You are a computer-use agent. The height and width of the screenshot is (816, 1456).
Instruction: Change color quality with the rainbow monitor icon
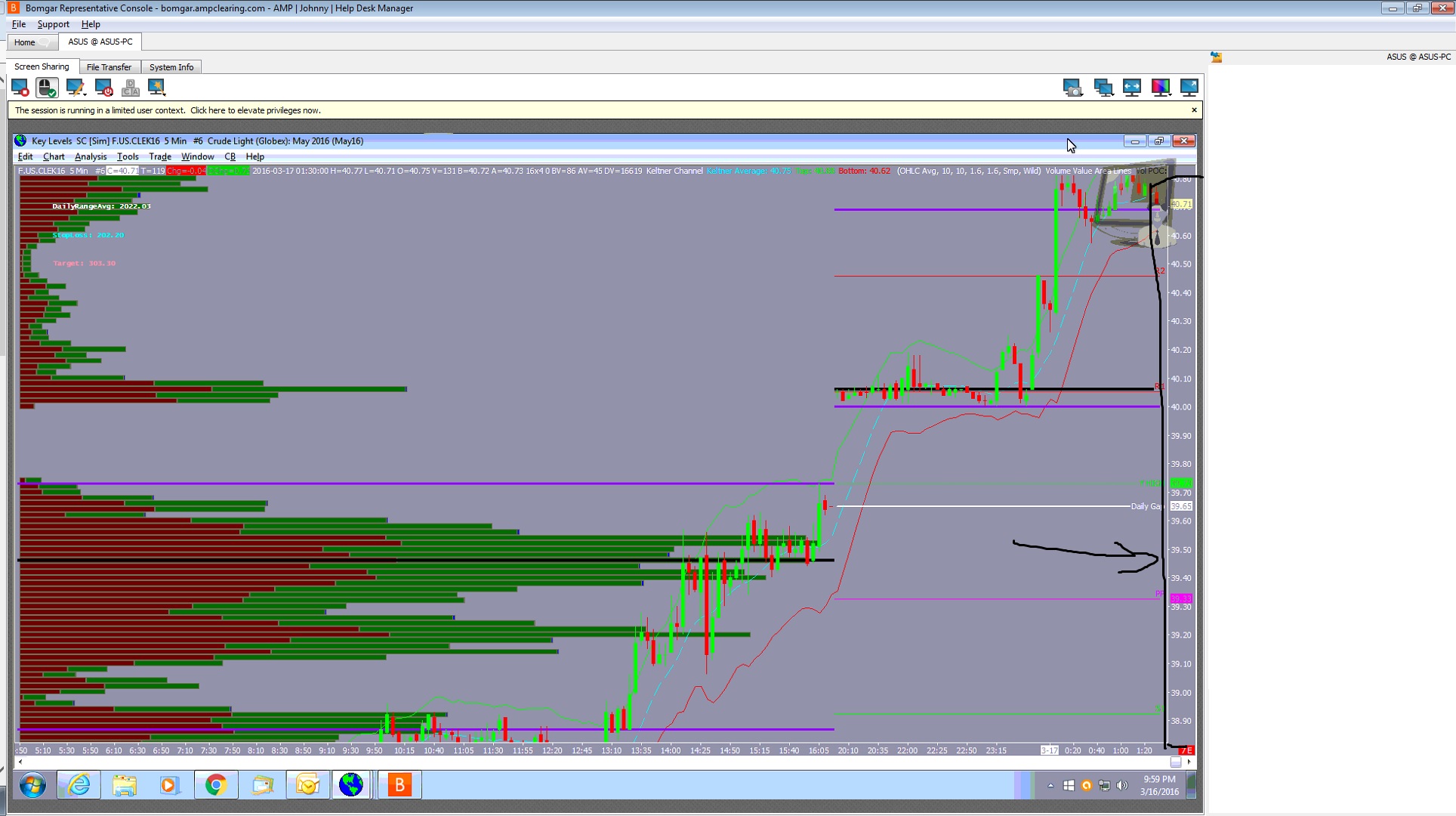1161,88
